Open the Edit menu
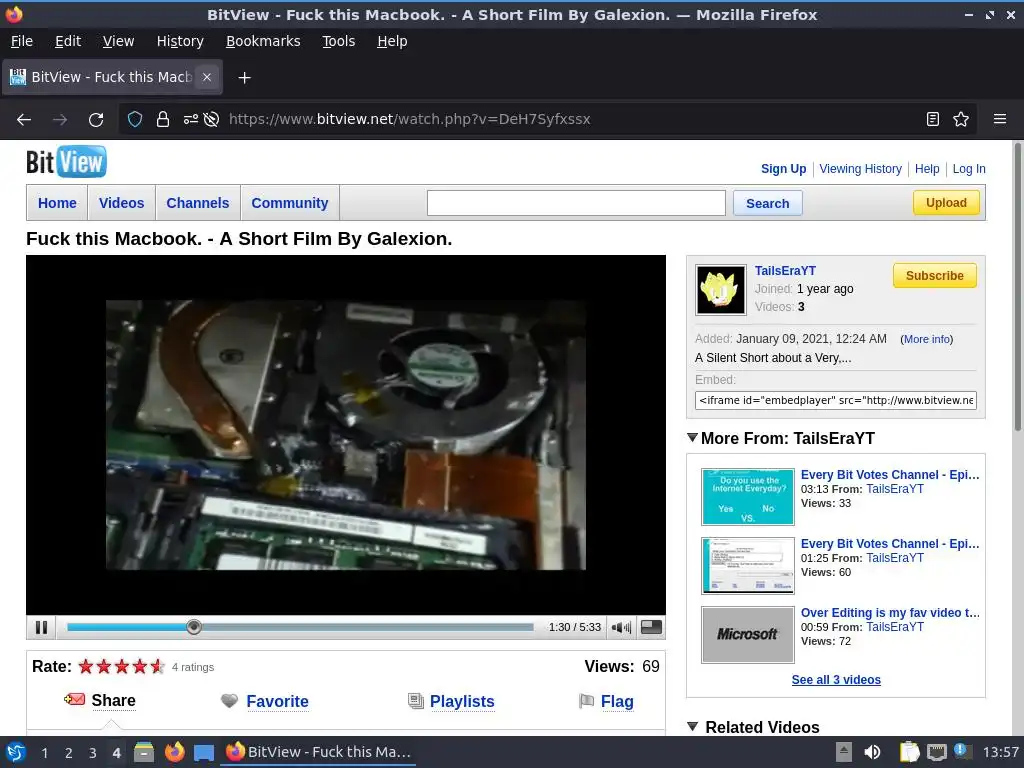1024x768 pixels. pos(68,41)
